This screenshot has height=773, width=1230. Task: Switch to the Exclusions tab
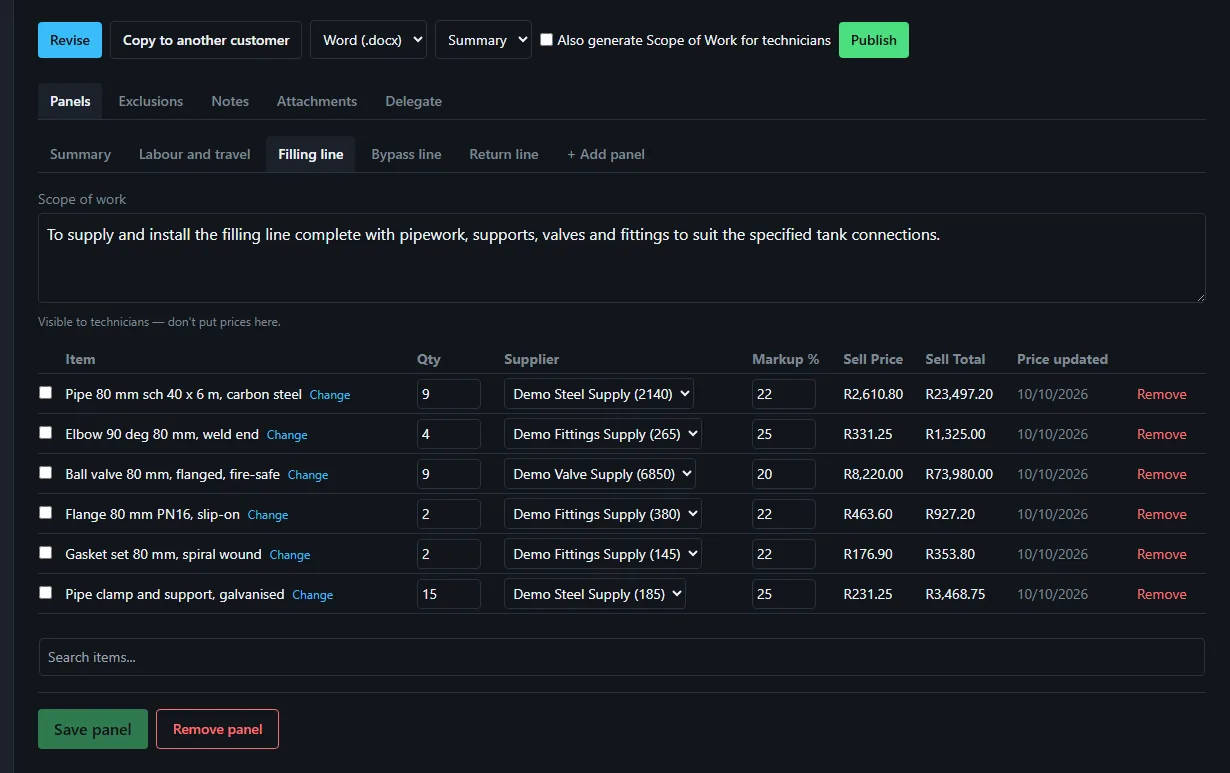[x=151, y=101]
